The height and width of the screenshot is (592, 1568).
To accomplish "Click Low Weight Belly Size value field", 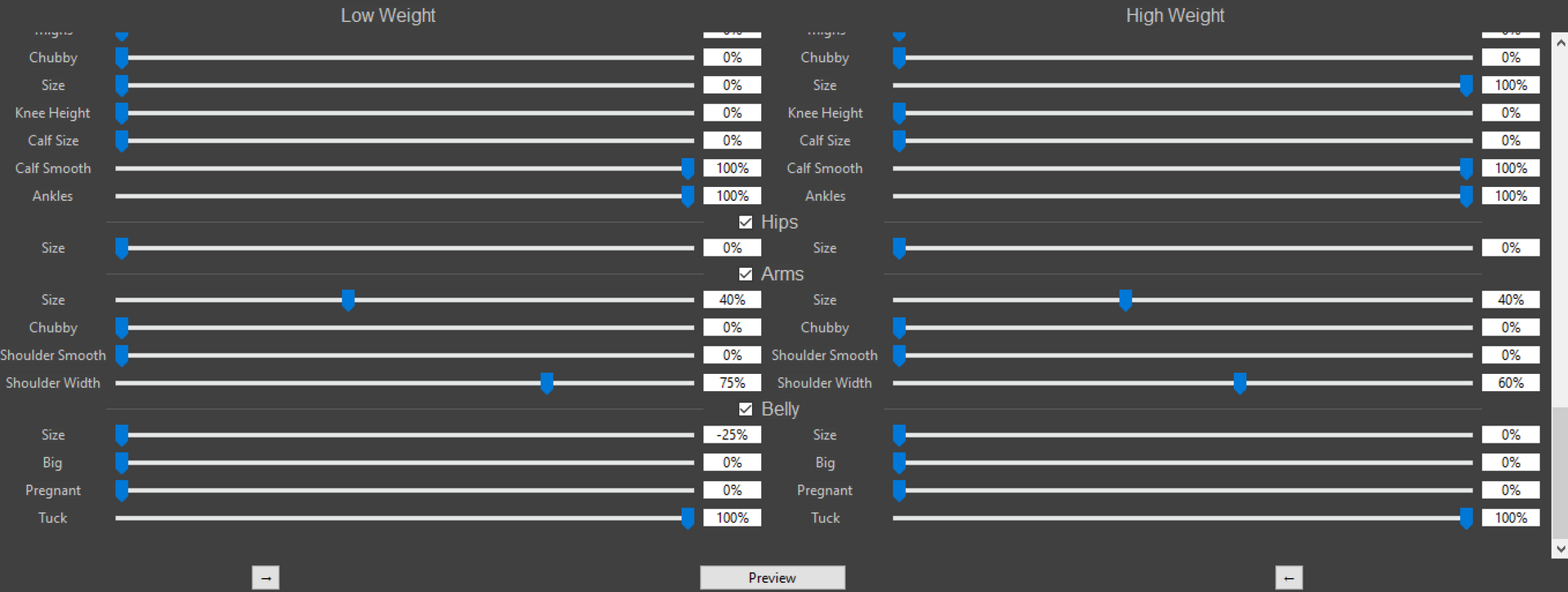I will coord(732,435).
